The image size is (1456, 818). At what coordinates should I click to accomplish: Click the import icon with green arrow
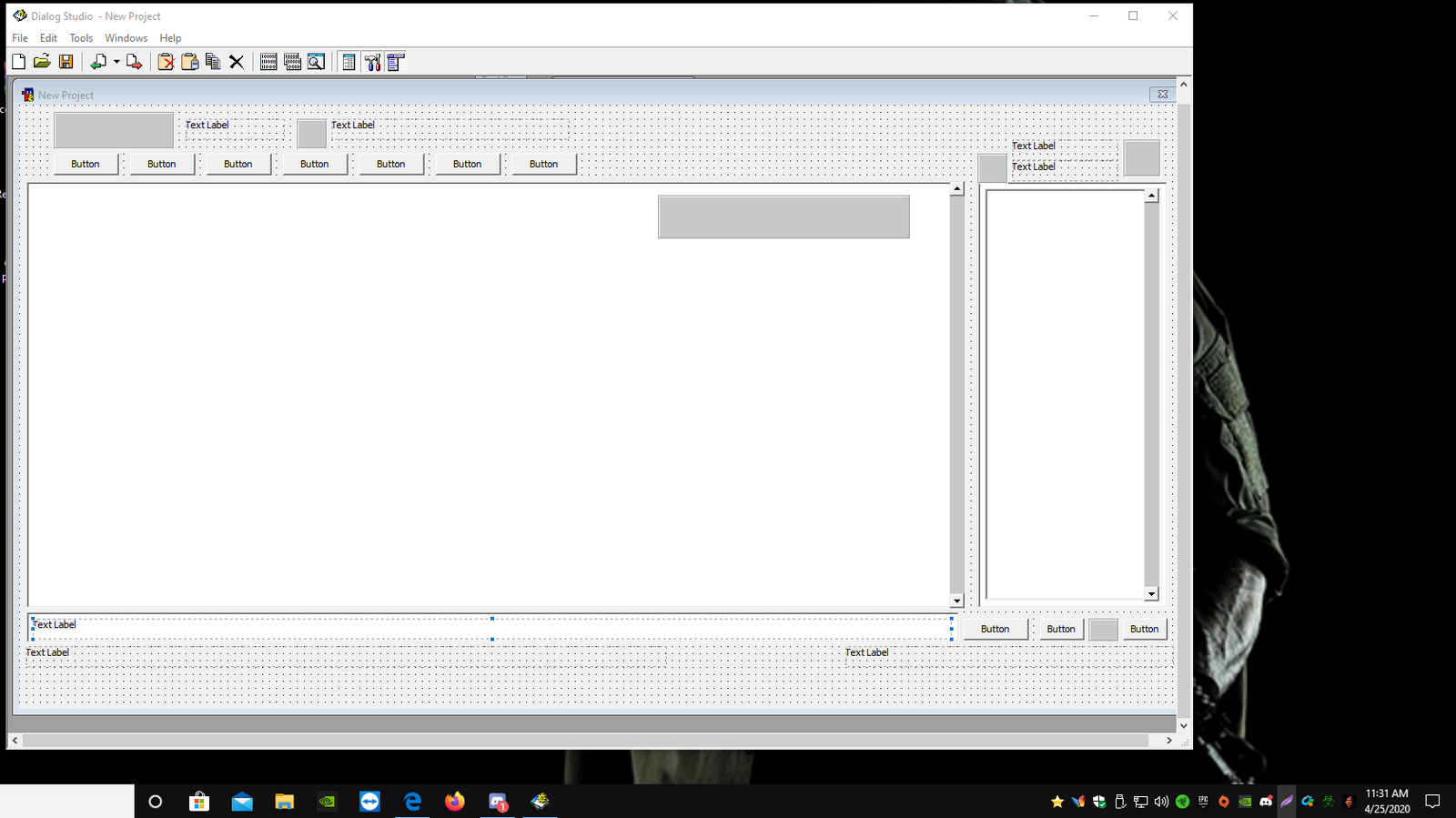(98, 62)
